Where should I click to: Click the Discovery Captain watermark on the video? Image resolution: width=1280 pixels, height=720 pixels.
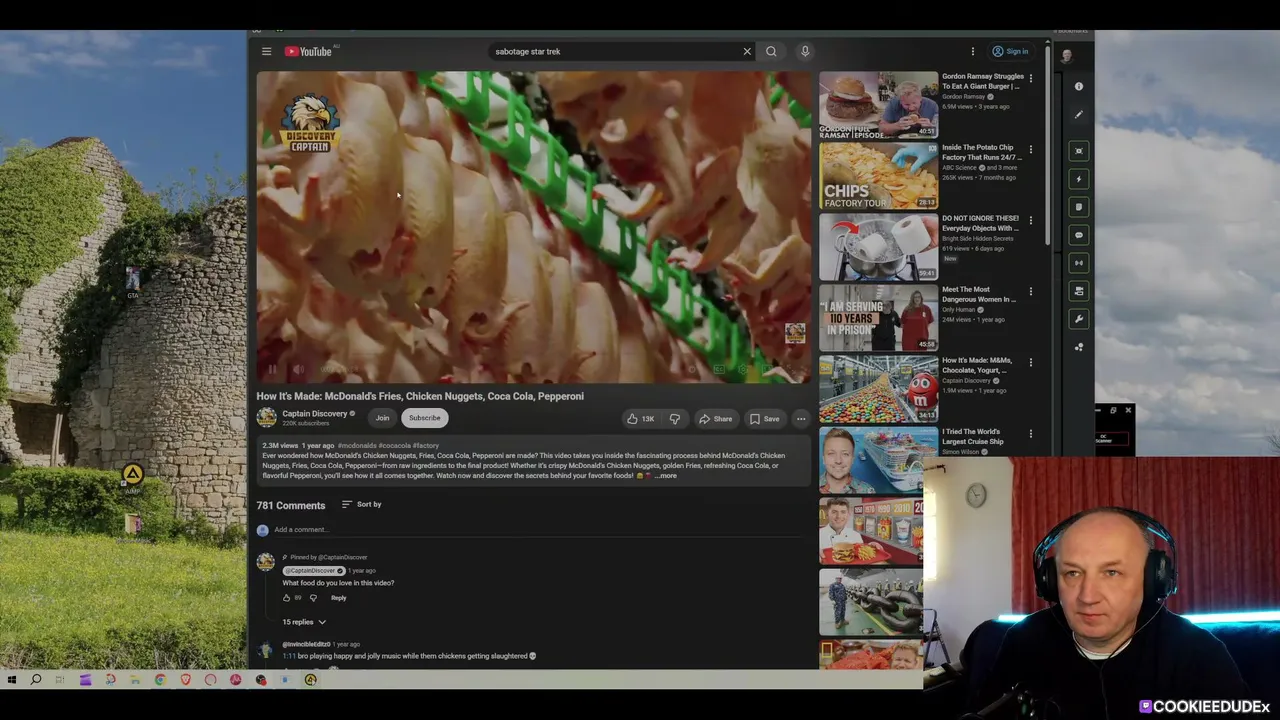pyautogui.click(x=309, y=123)
